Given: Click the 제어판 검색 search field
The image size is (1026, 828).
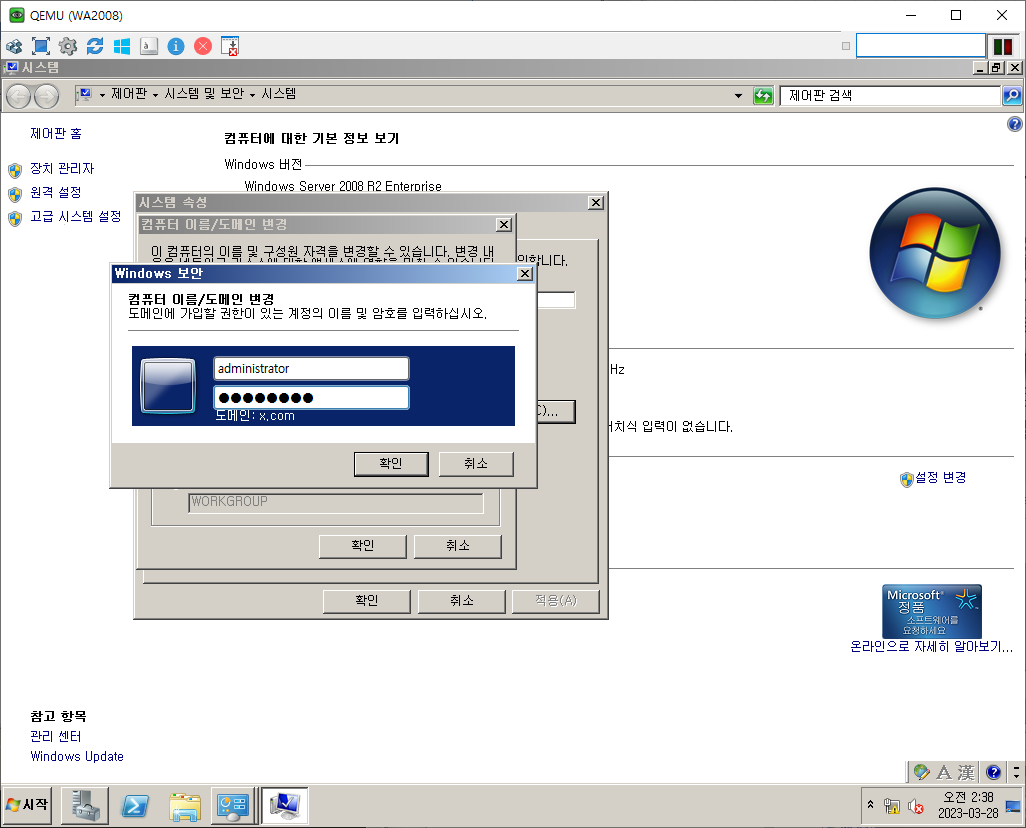Looking at the screenshot, I should 891,96.
